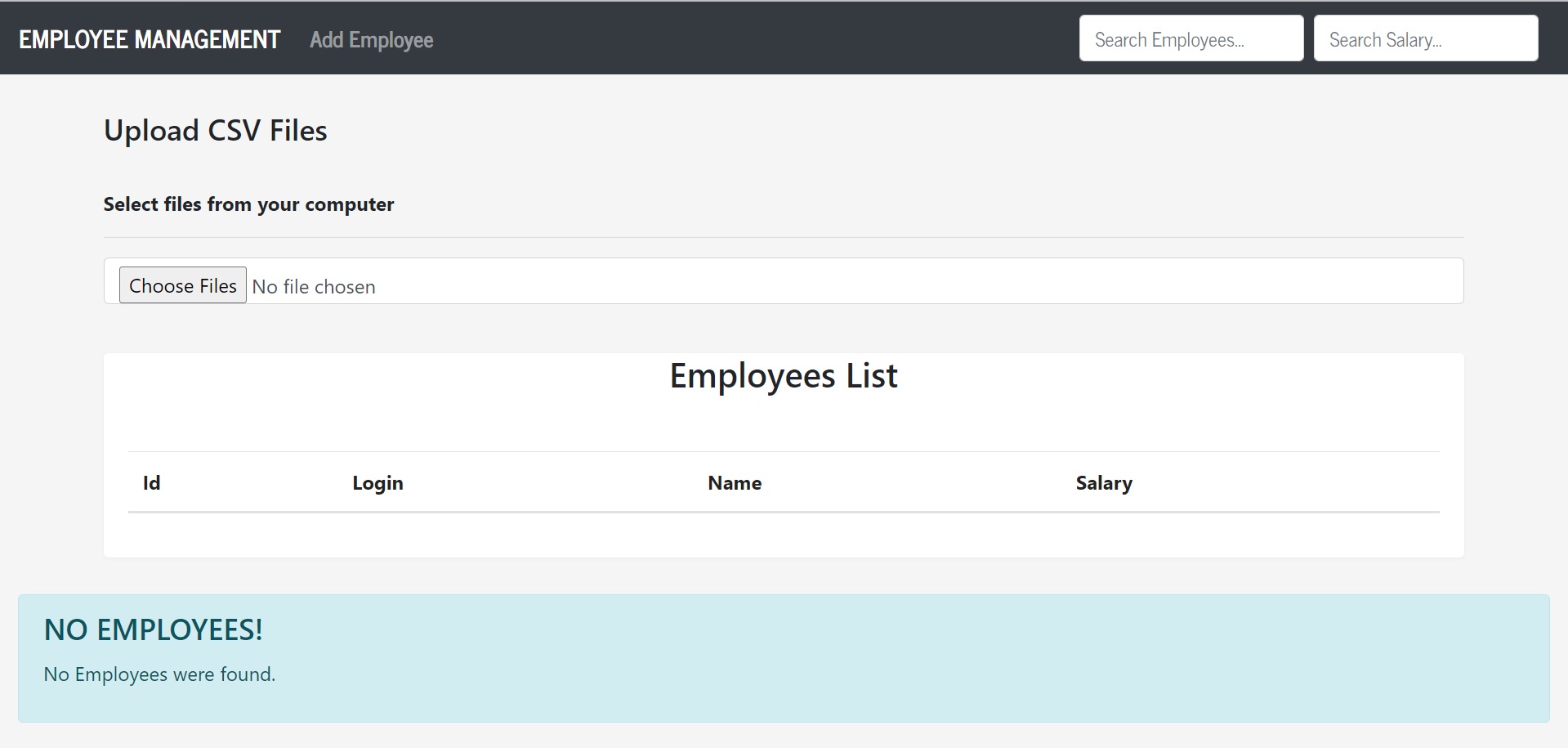Viewport: 1568px width, 748px height.
Task: Click the Select files from your computer label
Action: click(248, 204)
